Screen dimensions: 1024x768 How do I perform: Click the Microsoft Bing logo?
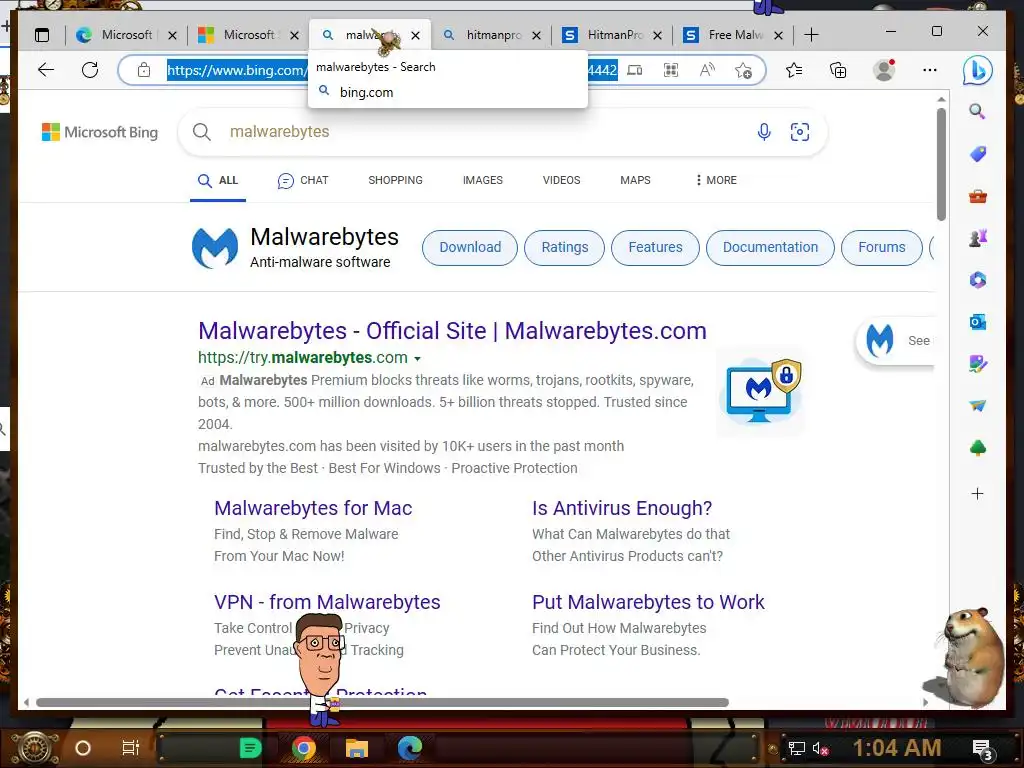100,133
